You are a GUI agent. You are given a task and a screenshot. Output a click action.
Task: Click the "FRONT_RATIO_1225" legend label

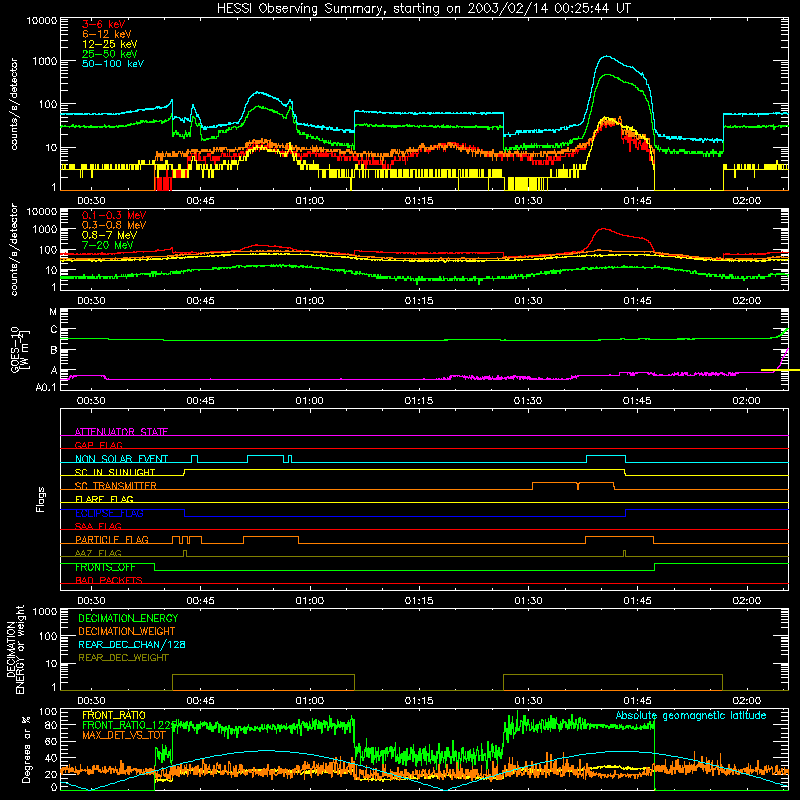coord(129,725)
